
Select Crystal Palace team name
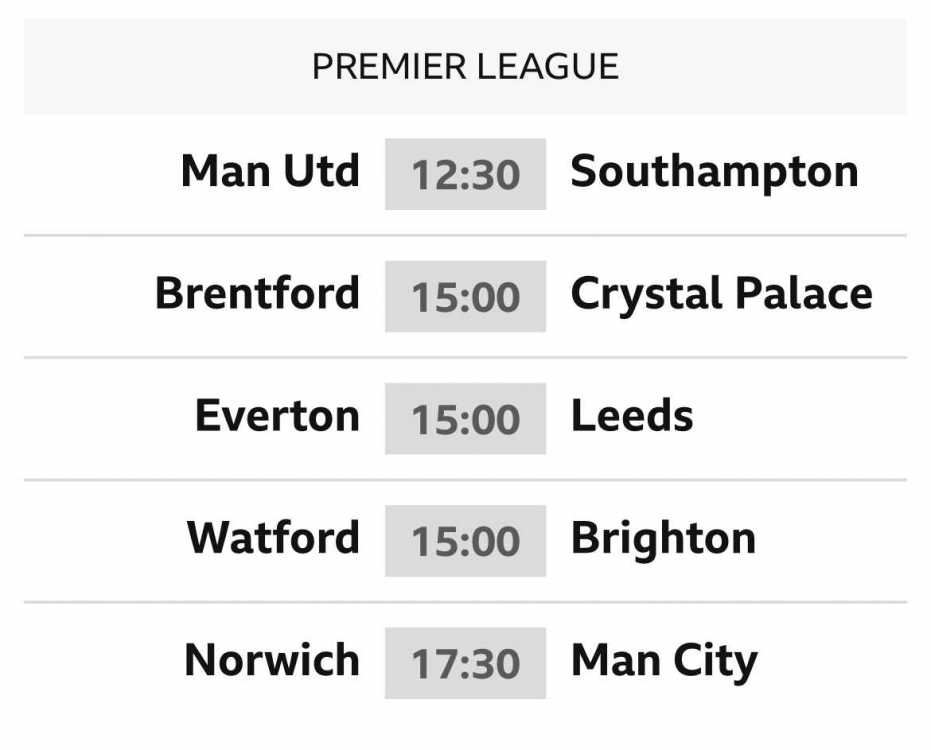point(721,295)
